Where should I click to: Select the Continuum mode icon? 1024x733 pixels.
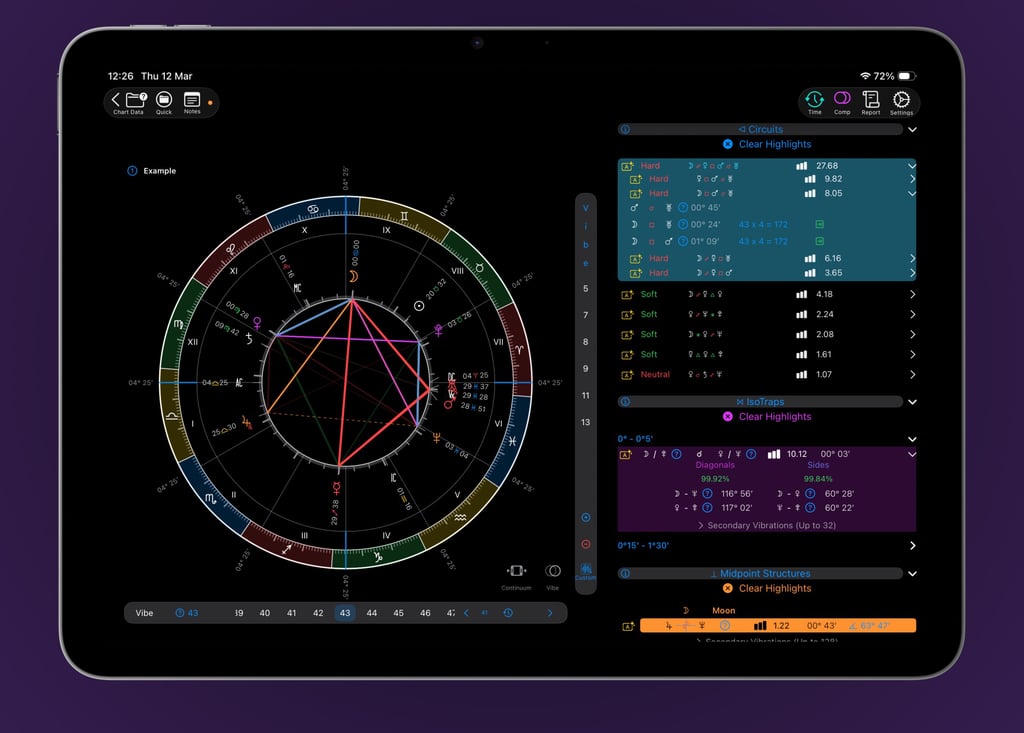tap(516, 571)
